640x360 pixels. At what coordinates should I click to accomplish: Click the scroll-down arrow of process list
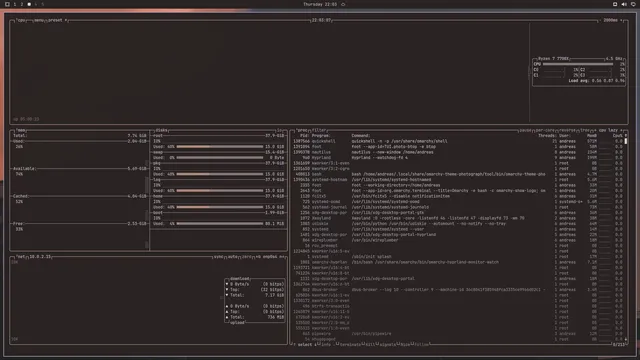(x=626, y=339)
